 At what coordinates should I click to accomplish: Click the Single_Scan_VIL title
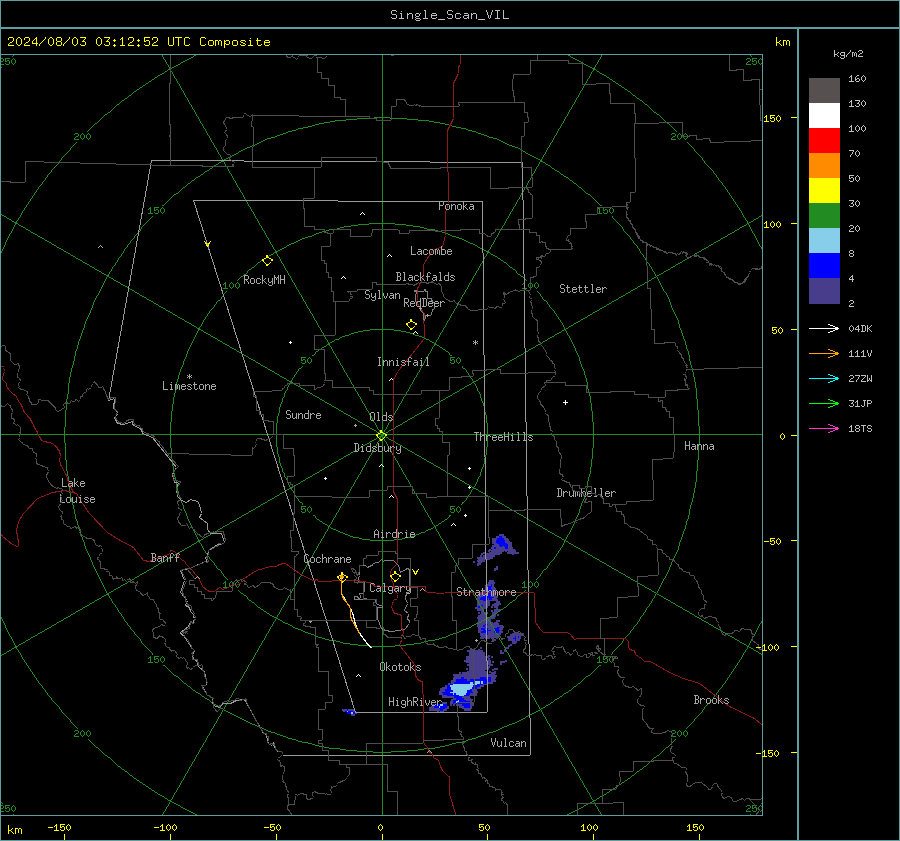tap(449, 15)
